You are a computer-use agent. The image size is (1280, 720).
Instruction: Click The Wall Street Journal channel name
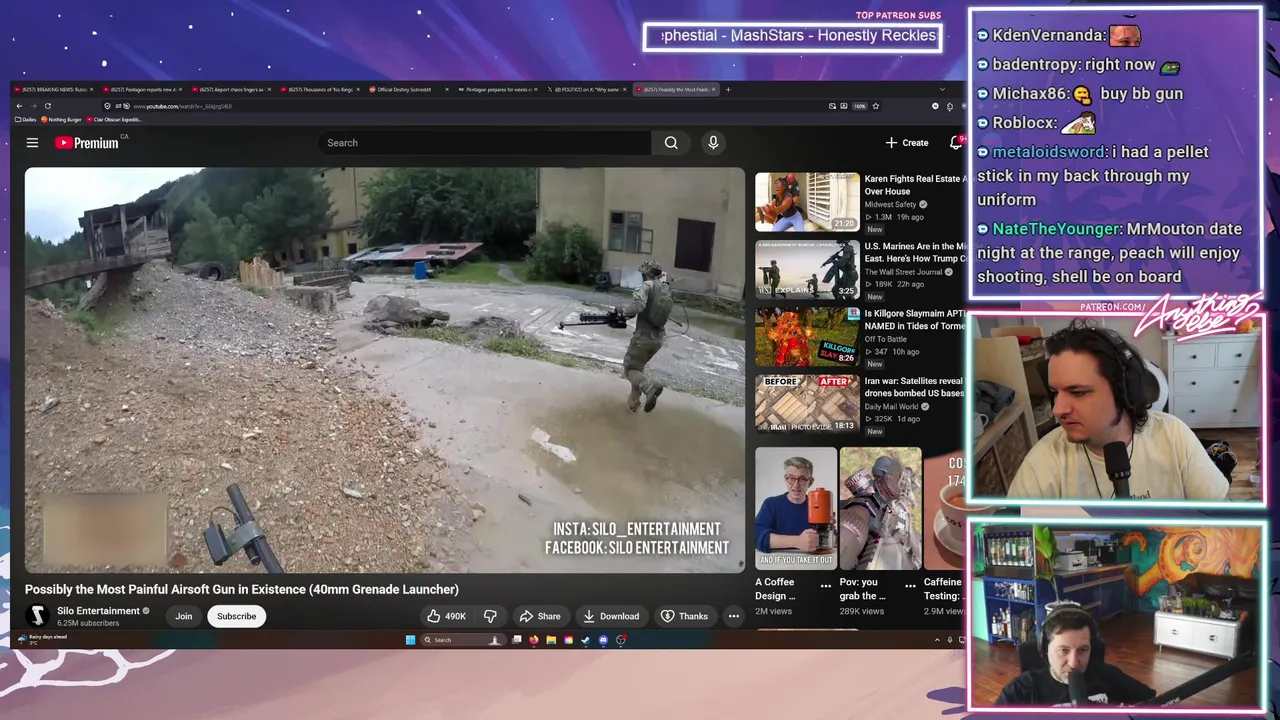pyautogui.click(x=904, y=272)
